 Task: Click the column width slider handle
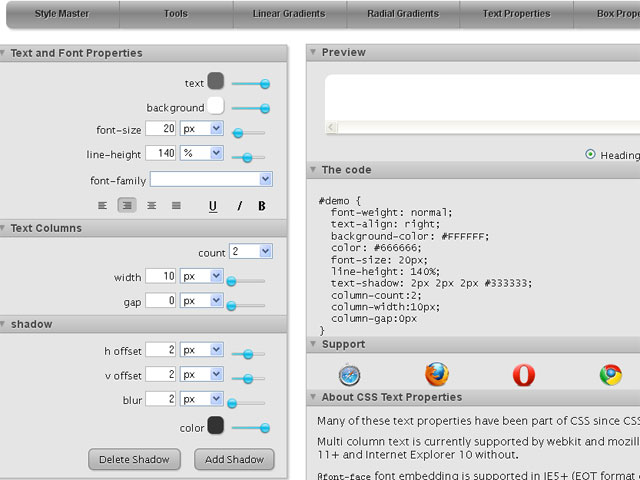tap(231, 281)
